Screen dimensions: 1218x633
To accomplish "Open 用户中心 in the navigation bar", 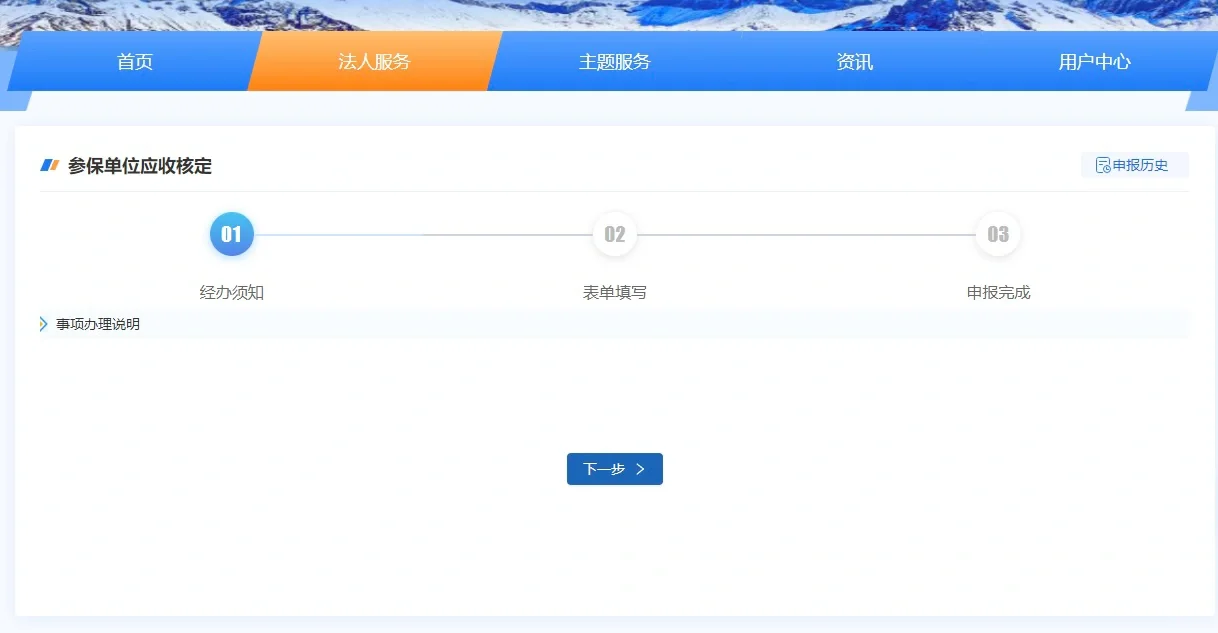I will (x=1094, y=62).
